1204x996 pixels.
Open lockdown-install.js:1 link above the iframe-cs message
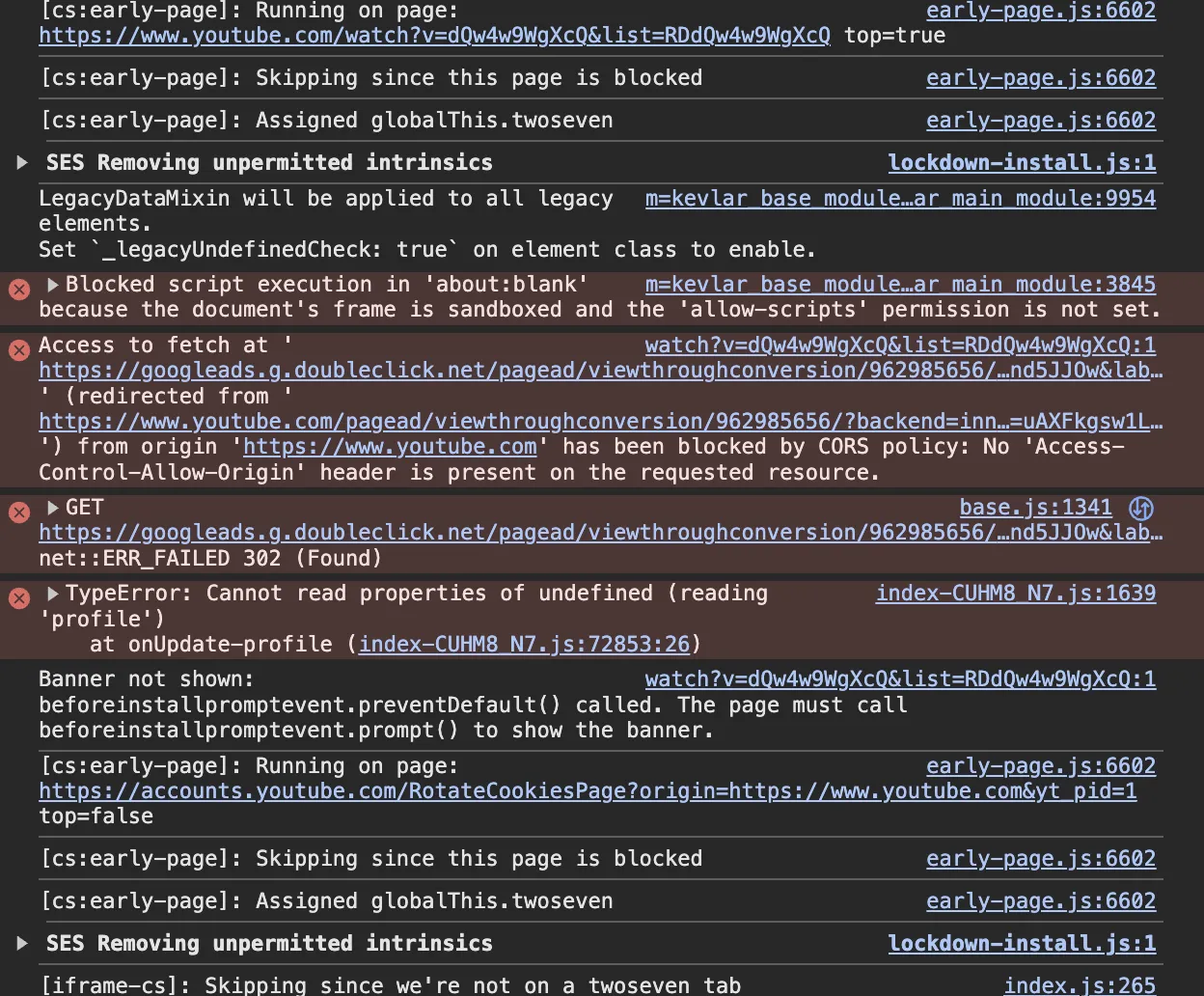pyautogui.click(x=1022, y=943)
